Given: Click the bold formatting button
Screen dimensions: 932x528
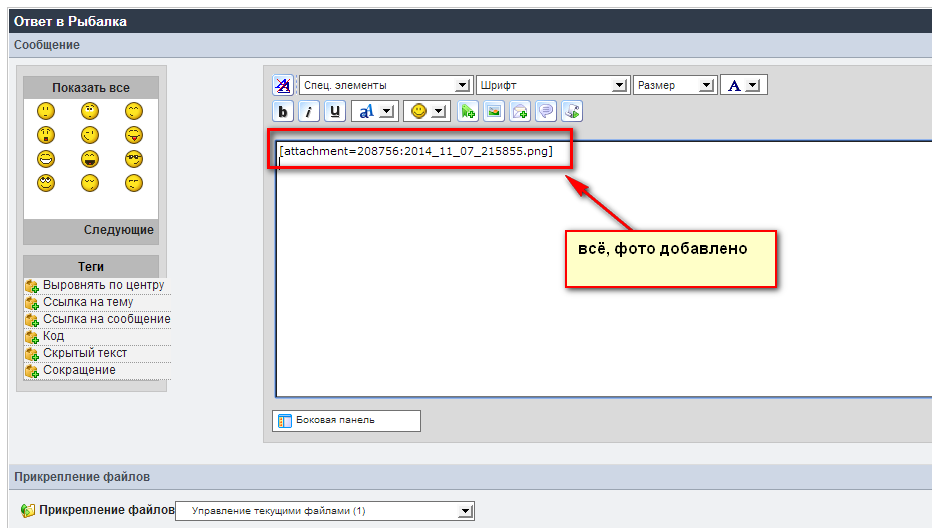Looking at the screenshot, I should pyautogui.click(x=284, y=112).
